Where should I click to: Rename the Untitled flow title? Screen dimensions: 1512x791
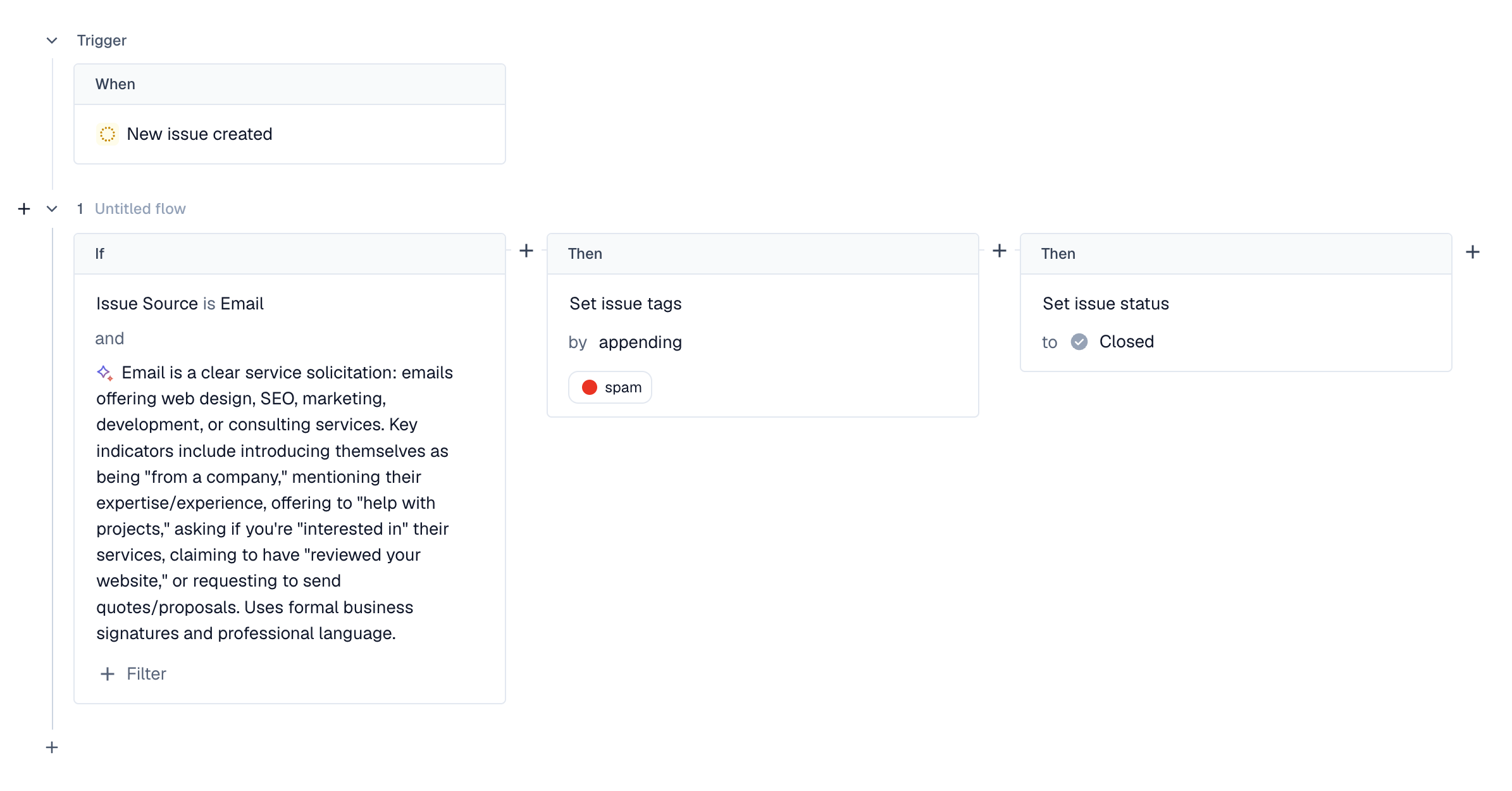[x=140, y=209]
